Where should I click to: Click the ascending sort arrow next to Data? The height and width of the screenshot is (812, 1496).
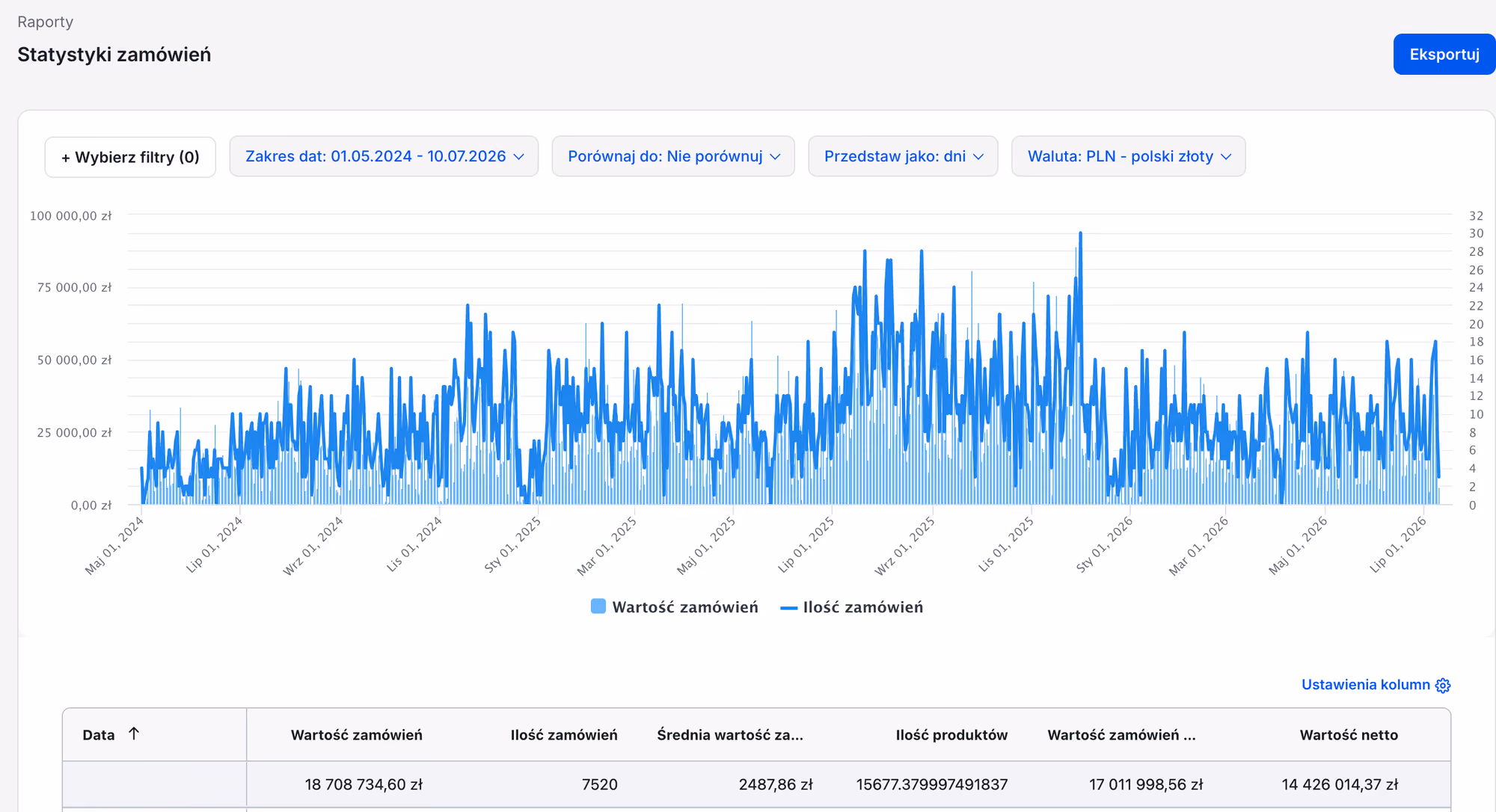134,733
